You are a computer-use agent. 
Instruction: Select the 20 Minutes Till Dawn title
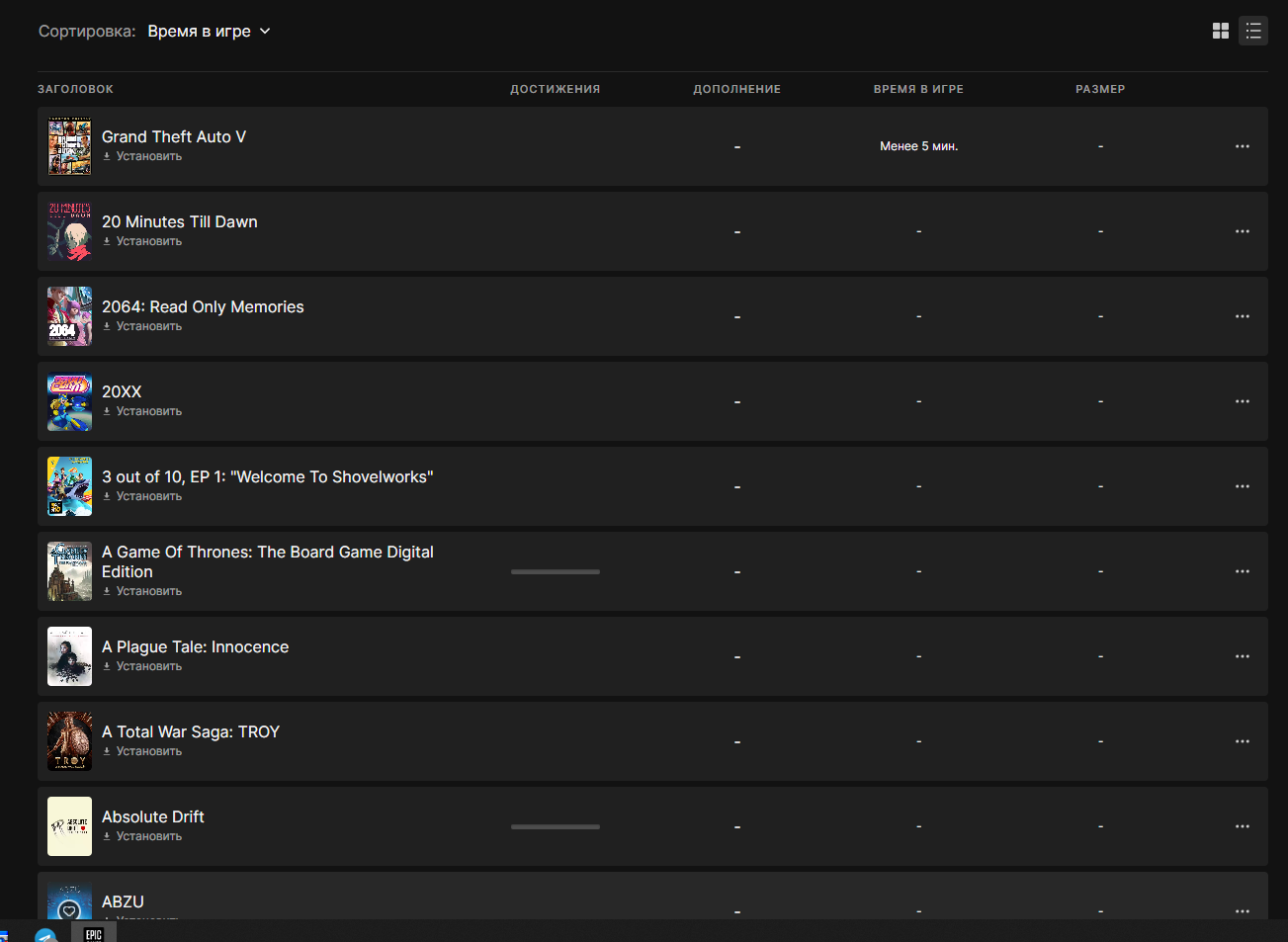click(180, 221)
